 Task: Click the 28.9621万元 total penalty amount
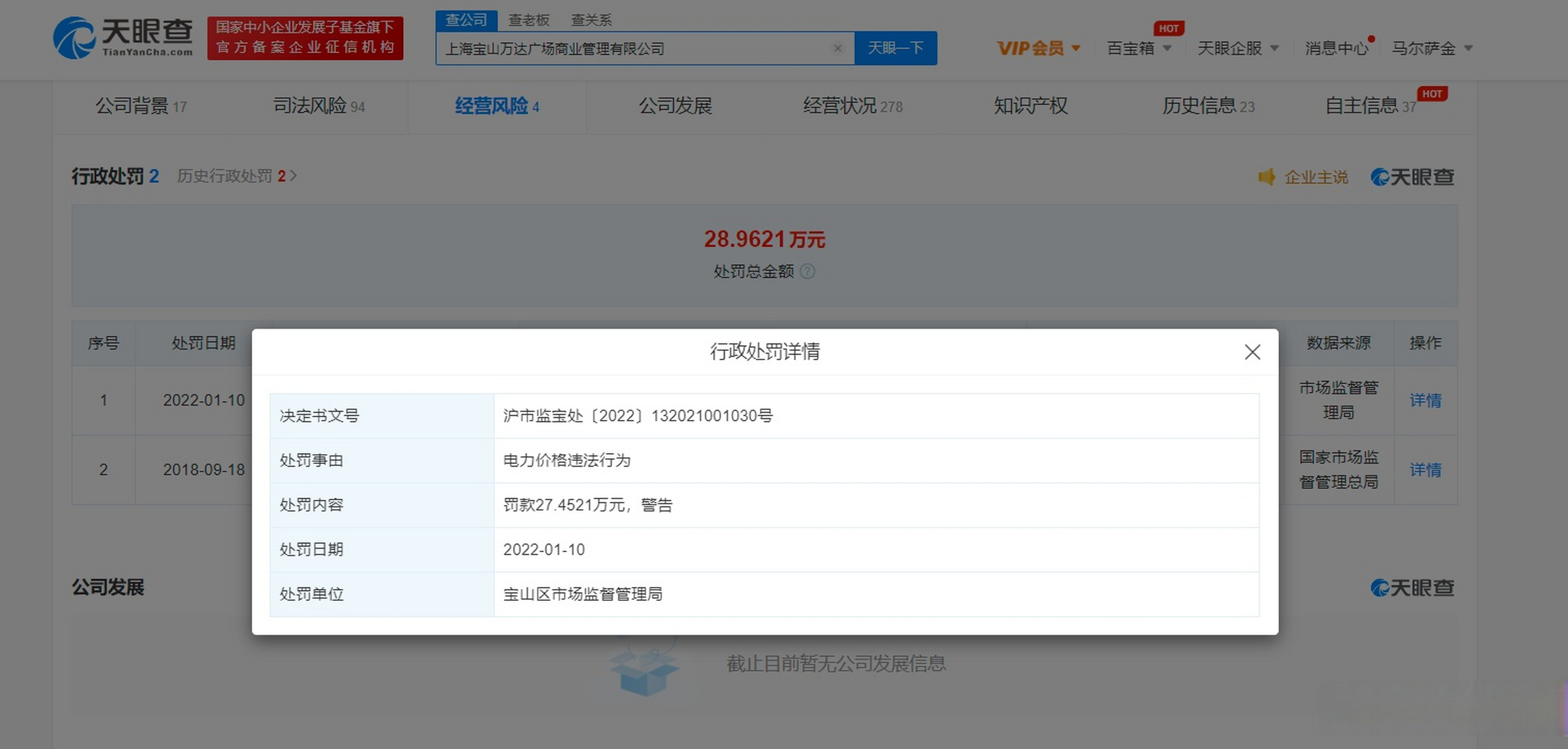(764, 239)
